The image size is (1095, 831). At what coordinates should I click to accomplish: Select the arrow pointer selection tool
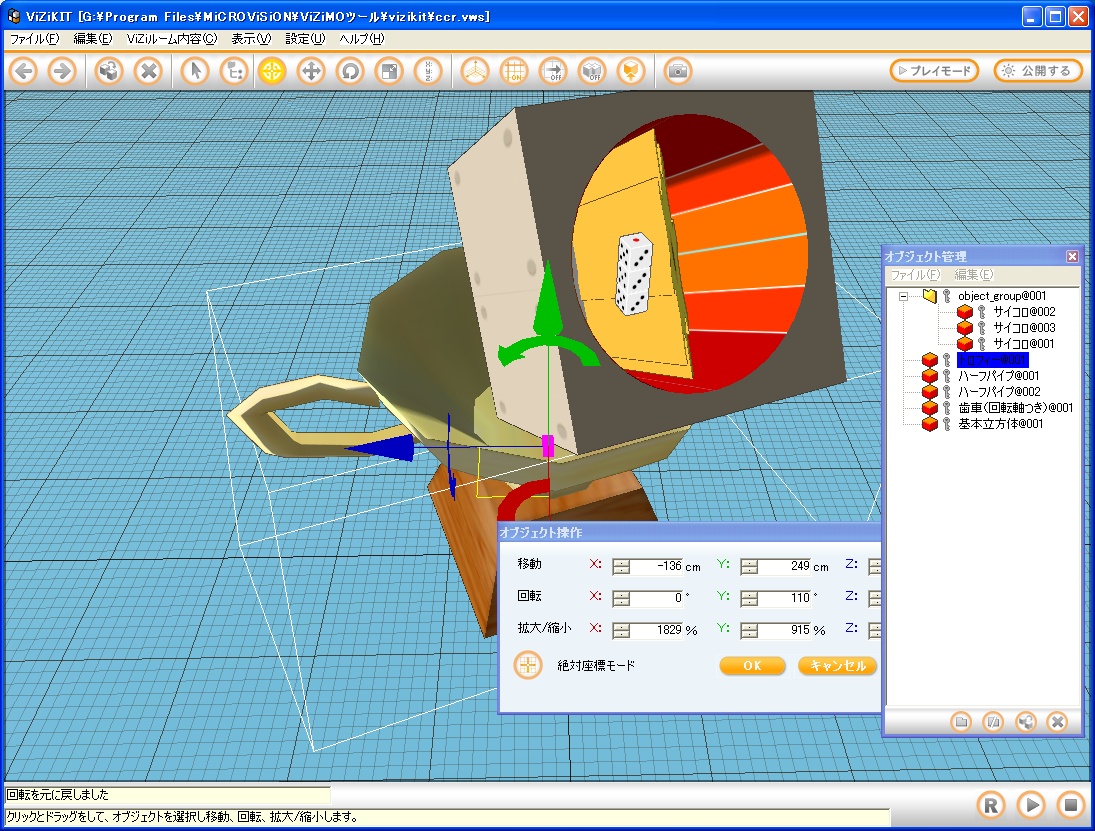(195, 71)
